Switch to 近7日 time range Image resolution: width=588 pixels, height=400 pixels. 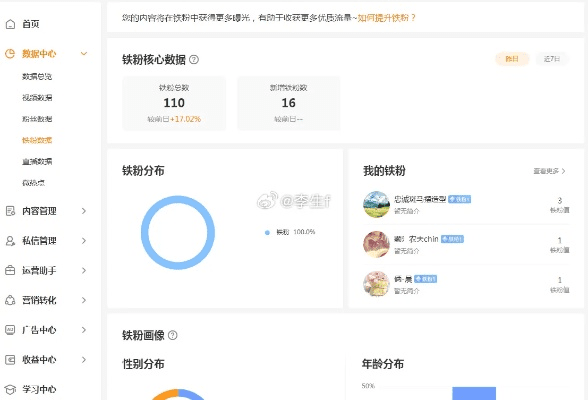552,59
